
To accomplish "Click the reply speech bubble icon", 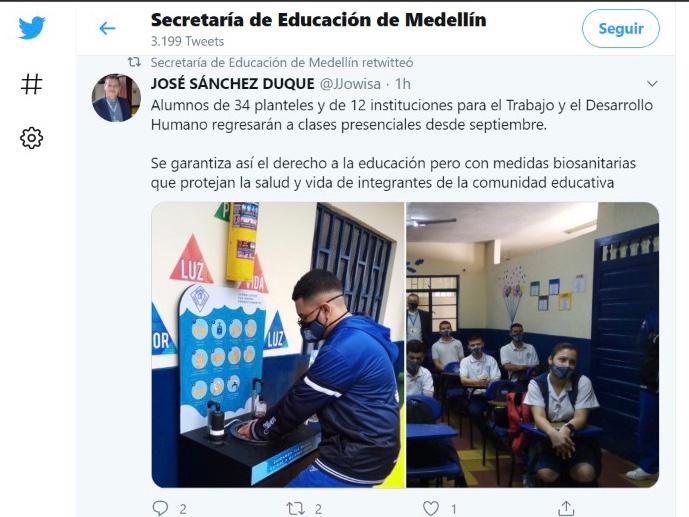I will [160, 508].
